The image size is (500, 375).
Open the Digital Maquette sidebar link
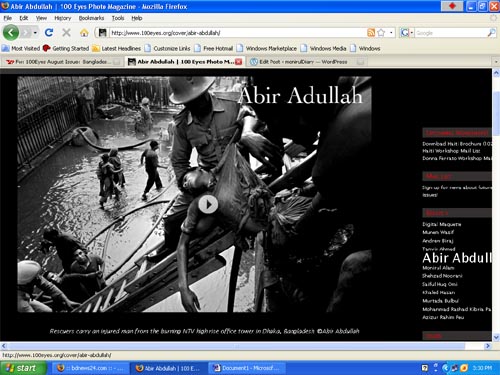pyautogui.click(x=442, y=224)
